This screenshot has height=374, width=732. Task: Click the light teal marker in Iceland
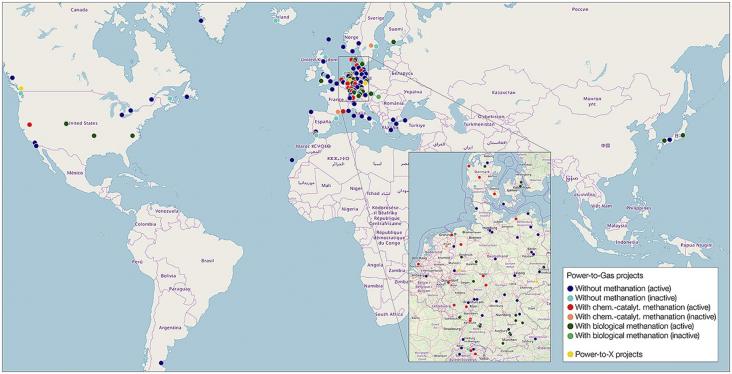tap(276, 21)
